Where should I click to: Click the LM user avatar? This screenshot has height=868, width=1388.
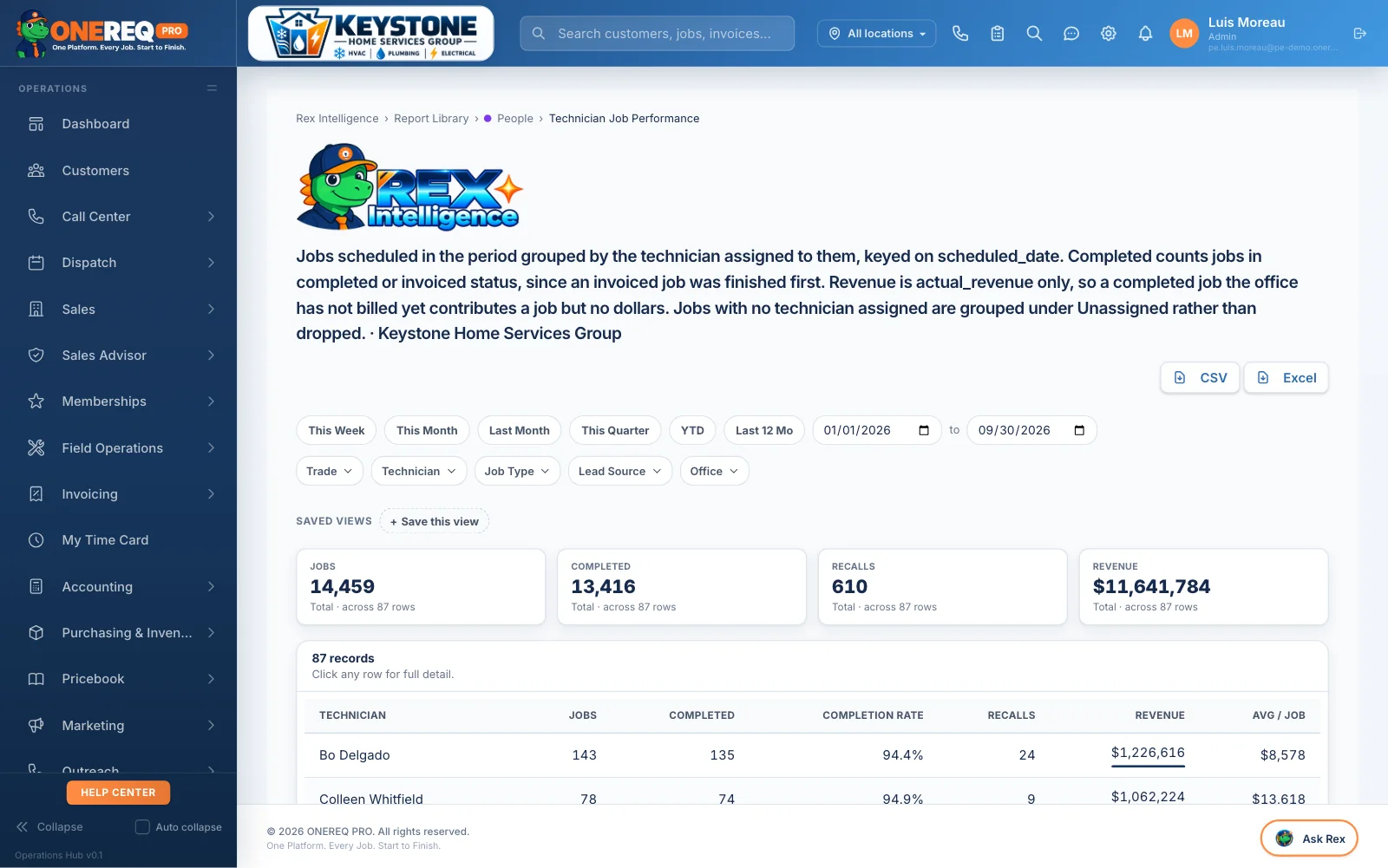pyautogui.click(x=1184, y=33)
